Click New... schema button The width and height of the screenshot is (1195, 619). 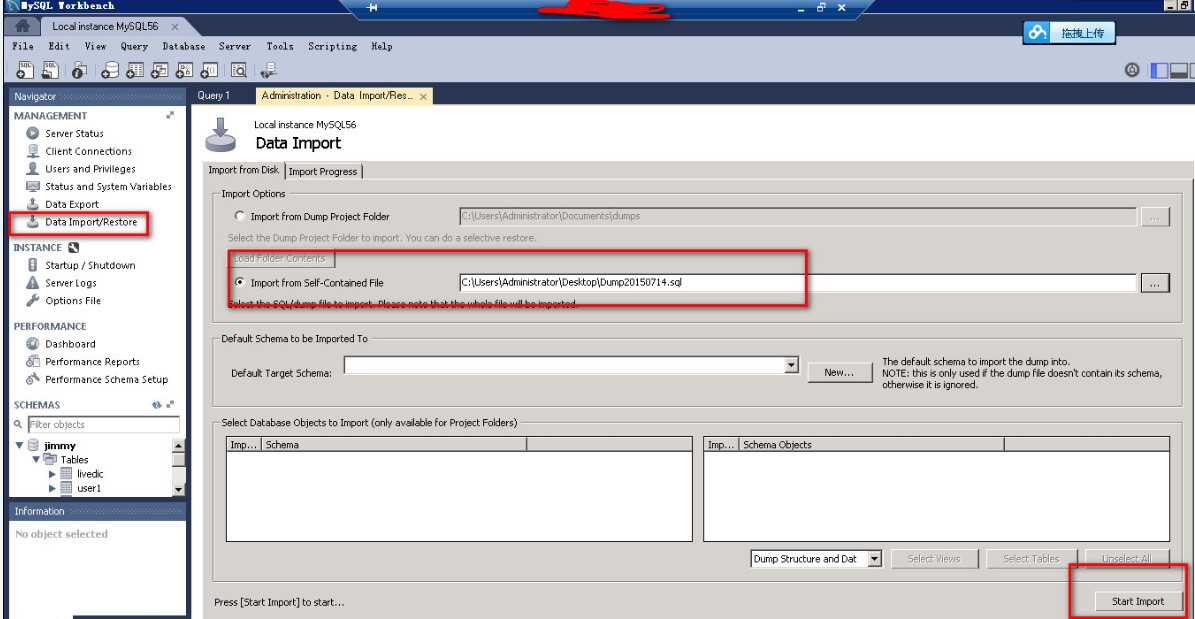click(839, 372)
